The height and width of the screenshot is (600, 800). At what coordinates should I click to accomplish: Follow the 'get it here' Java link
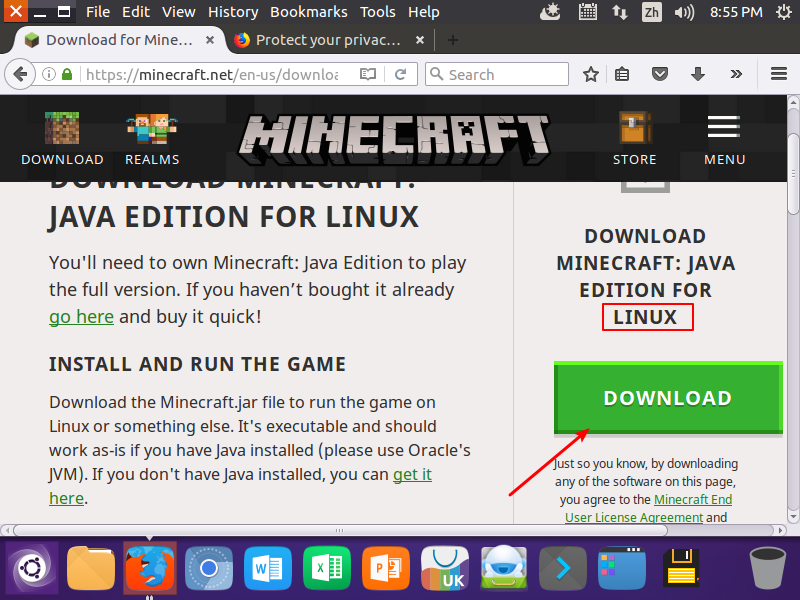coord(412,474)
